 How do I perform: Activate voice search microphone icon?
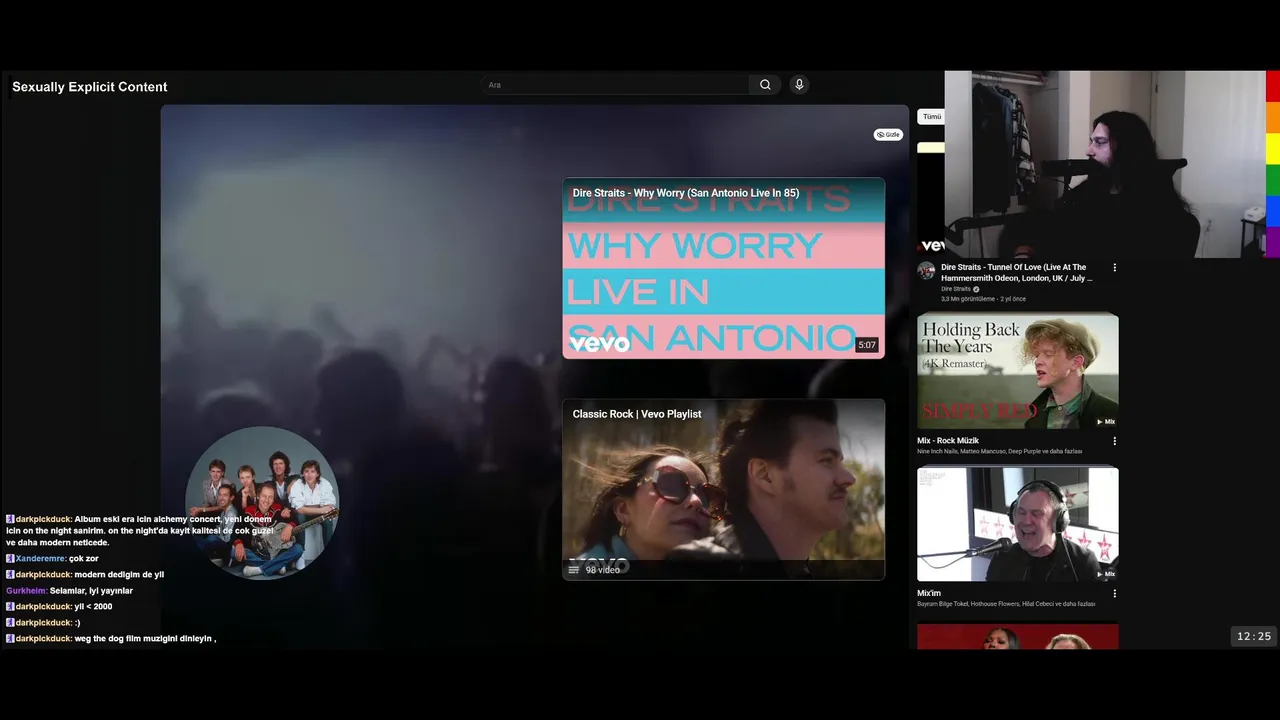pos(799,85)
